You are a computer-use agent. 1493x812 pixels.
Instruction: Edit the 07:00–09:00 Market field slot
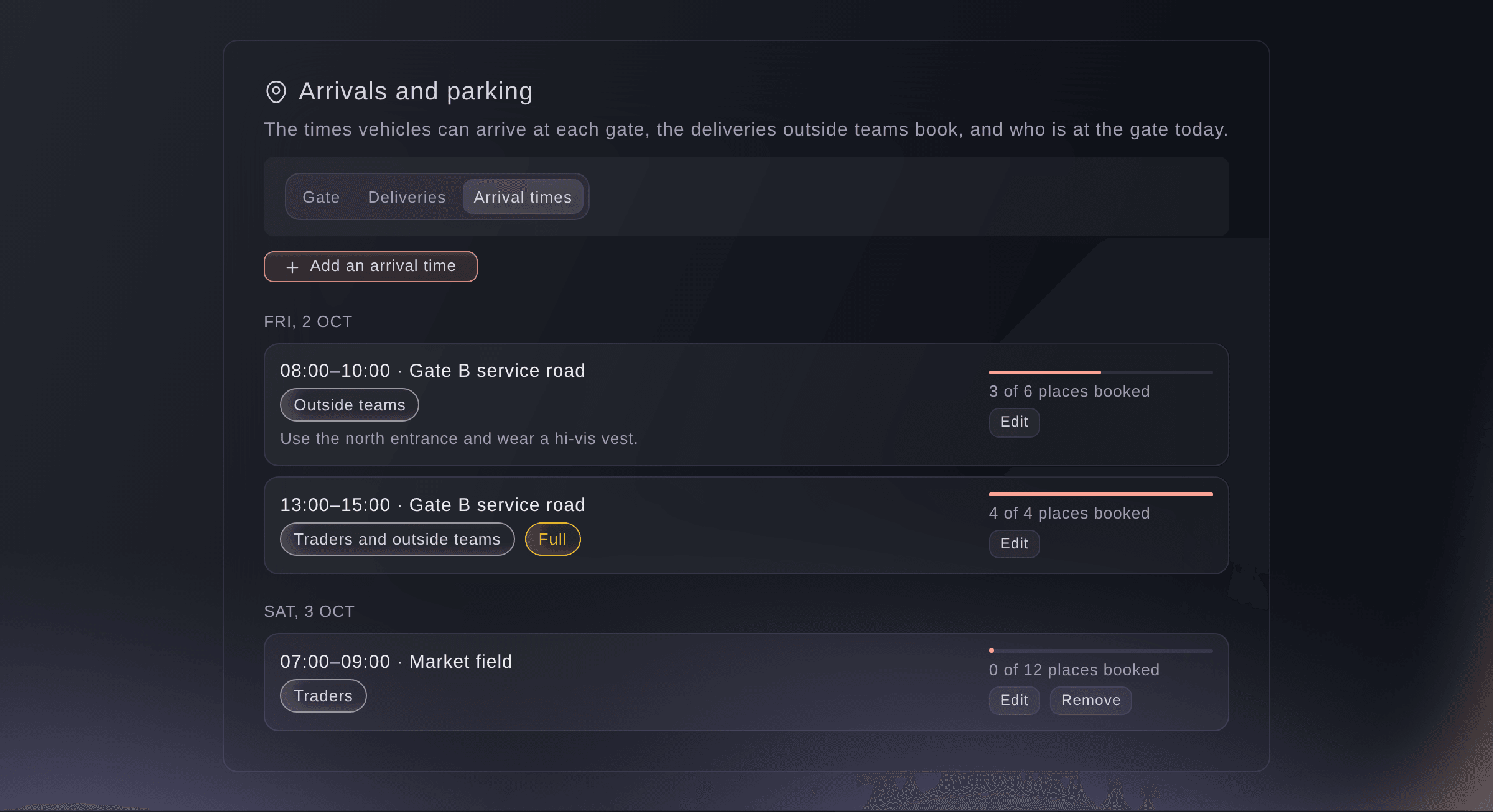pyautogui.click(x=1014, y=701)
